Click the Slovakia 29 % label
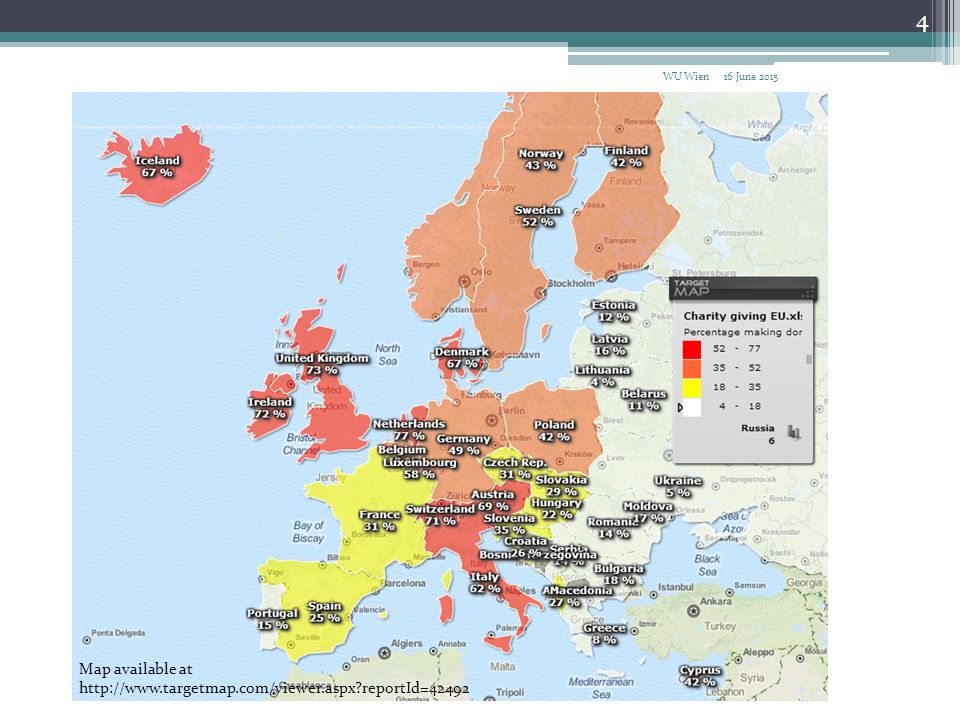Screen dimensions: 960x720 [561, 486]
